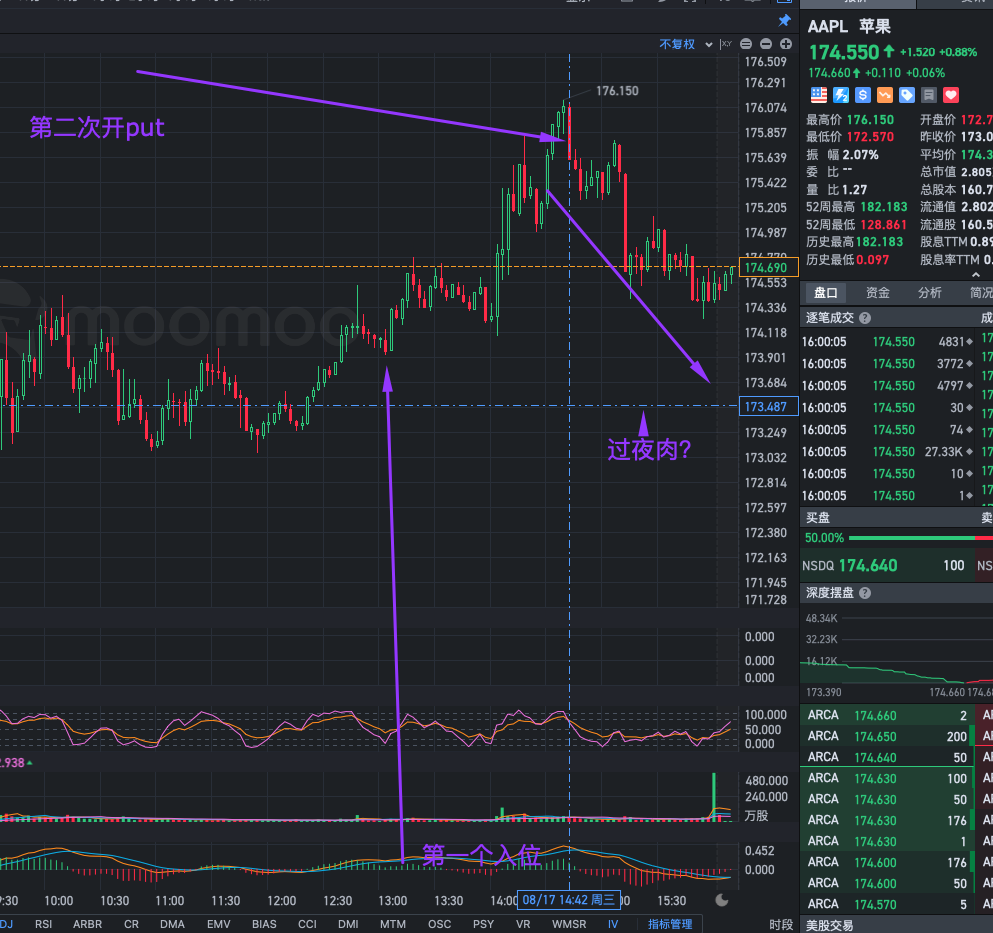993x933 pixels.
Task: Click the AAPL 苹果 stock title
Action: 849,26
